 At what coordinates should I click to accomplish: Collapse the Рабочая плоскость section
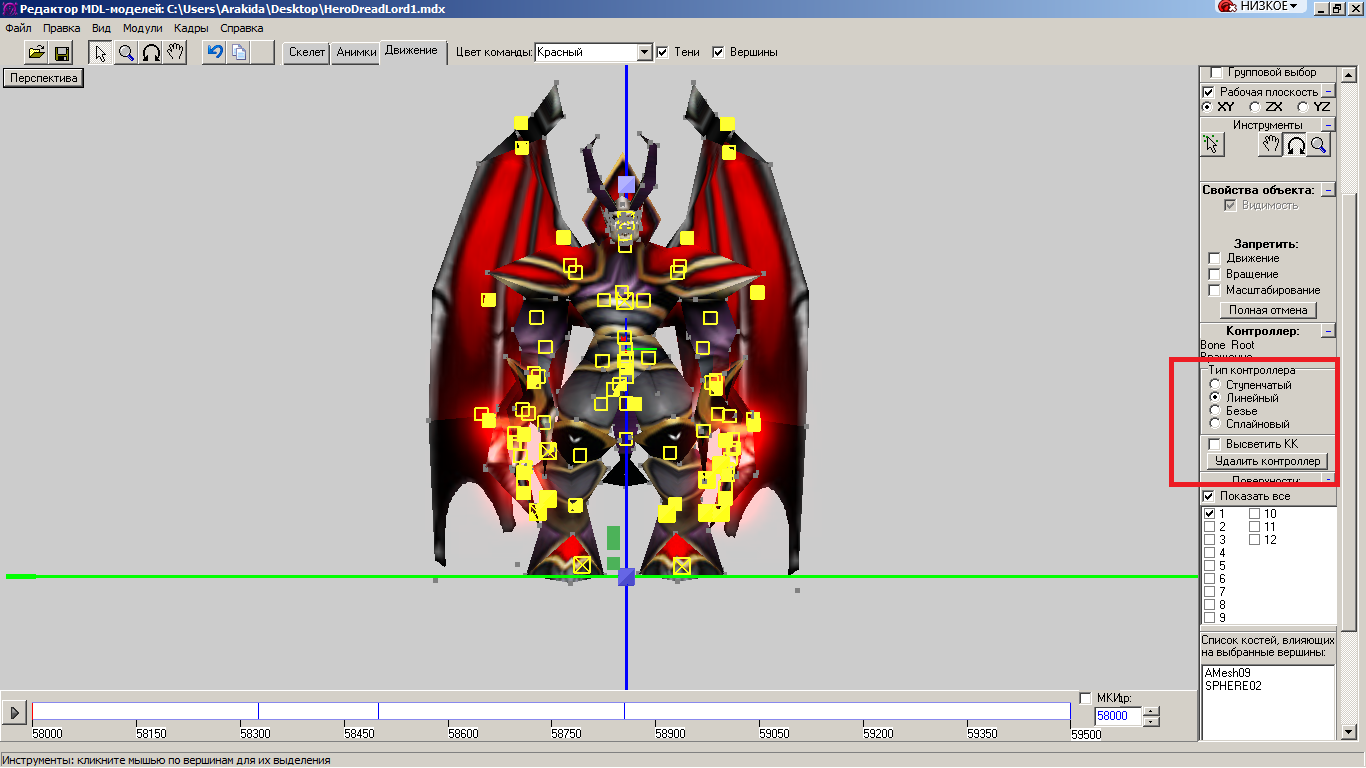point(1328,92)
